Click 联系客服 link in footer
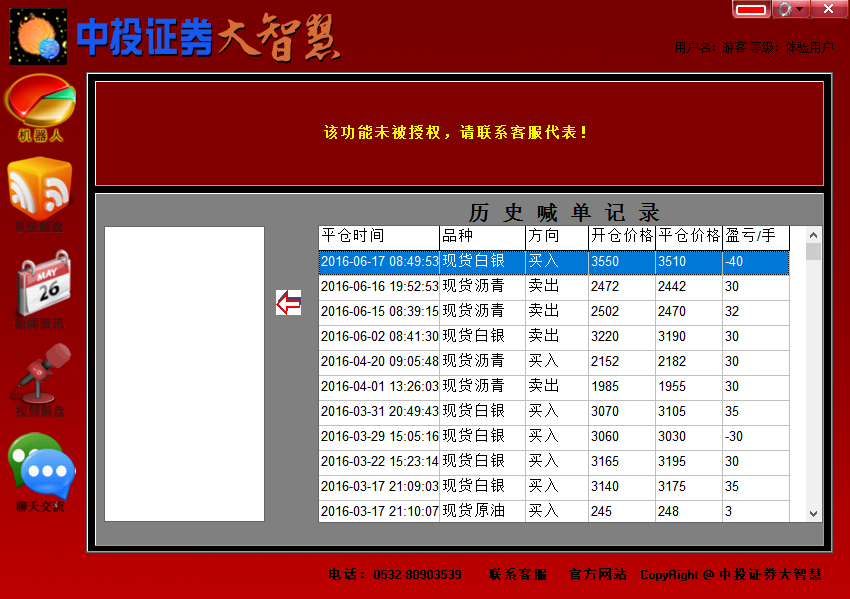Screen dimensions: 850x599 (518, 575)
